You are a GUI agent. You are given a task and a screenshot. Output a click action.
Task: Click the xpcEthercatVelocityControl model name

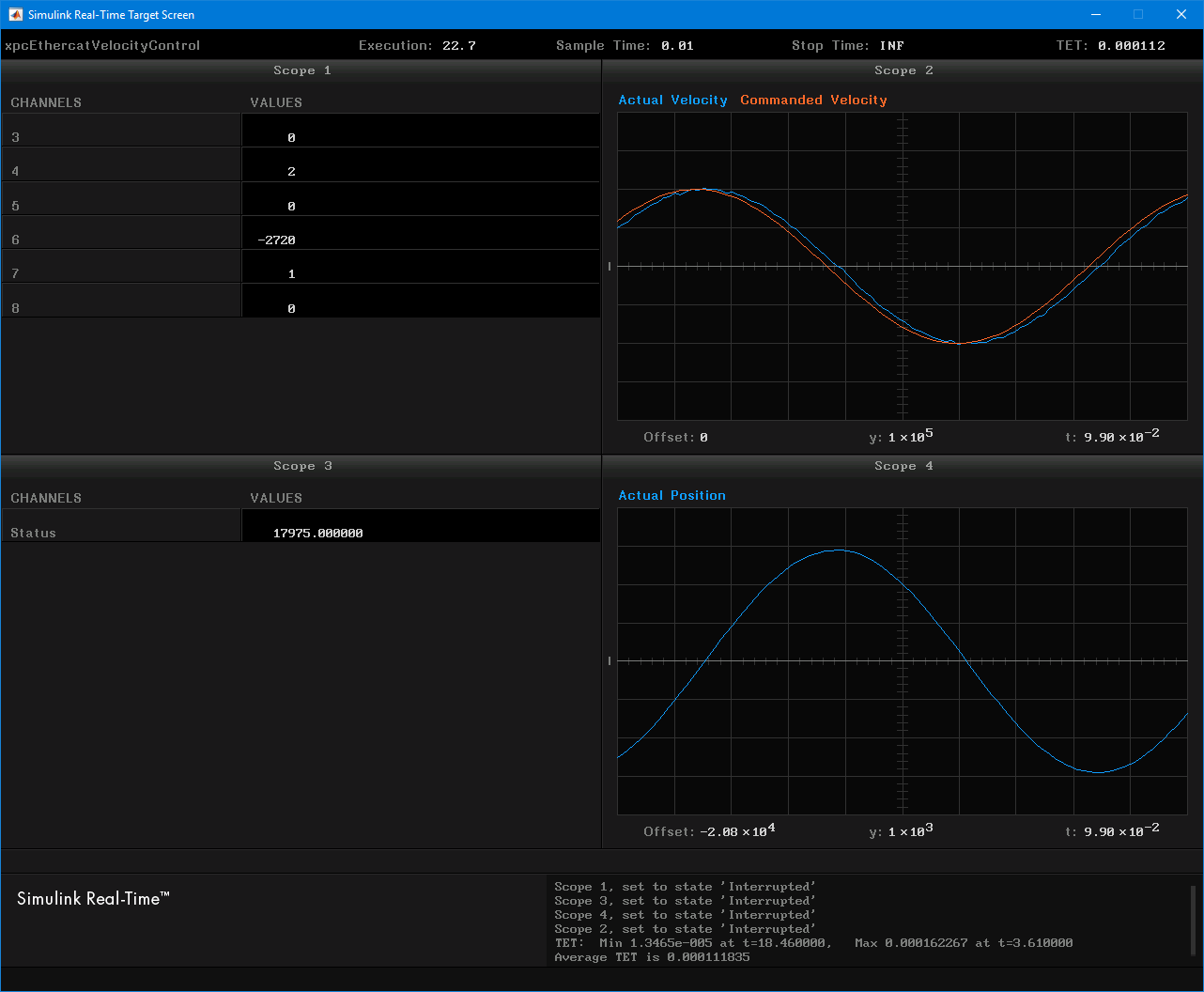click(x=102, y=45)
